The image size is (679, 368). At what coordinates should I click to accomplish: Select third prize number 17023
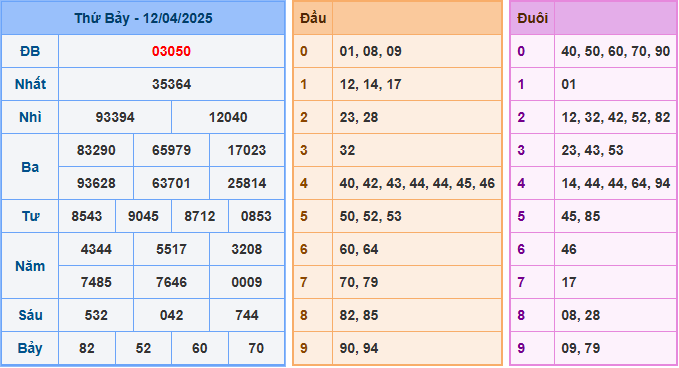(x=247, y=150)
